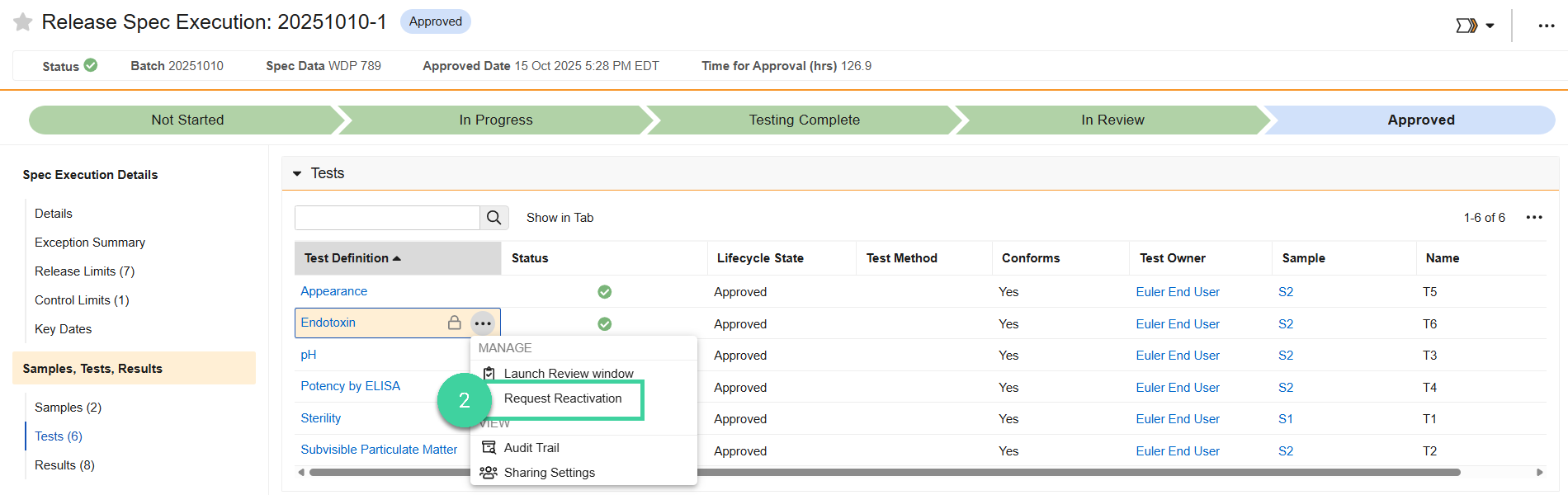Screen dimensions: 1568x495
Task: Click the Endotoxin row green status icon
Action: (604, 324)
